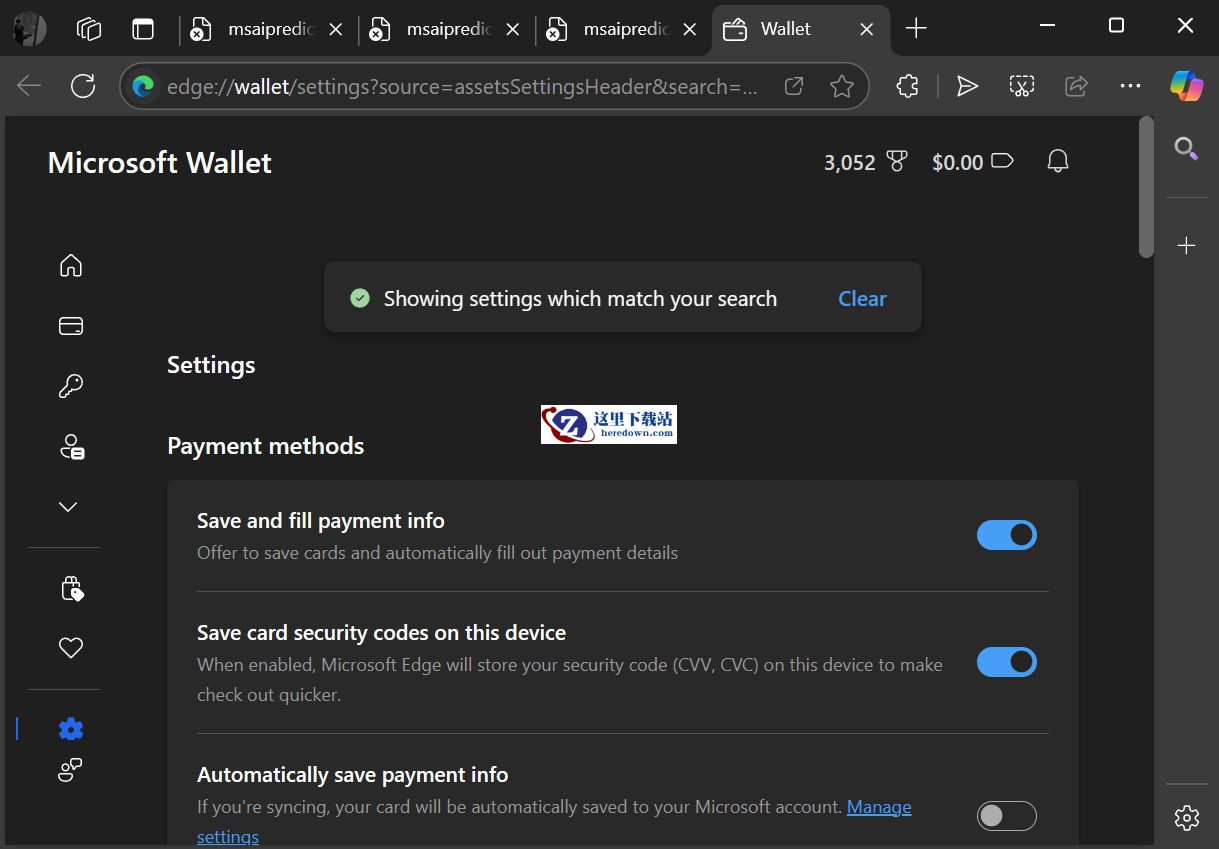The width and height of the screenshot is (1219, 849).
Task: Switch to the third msaipredic tab
Action: (x=621, y=29)
